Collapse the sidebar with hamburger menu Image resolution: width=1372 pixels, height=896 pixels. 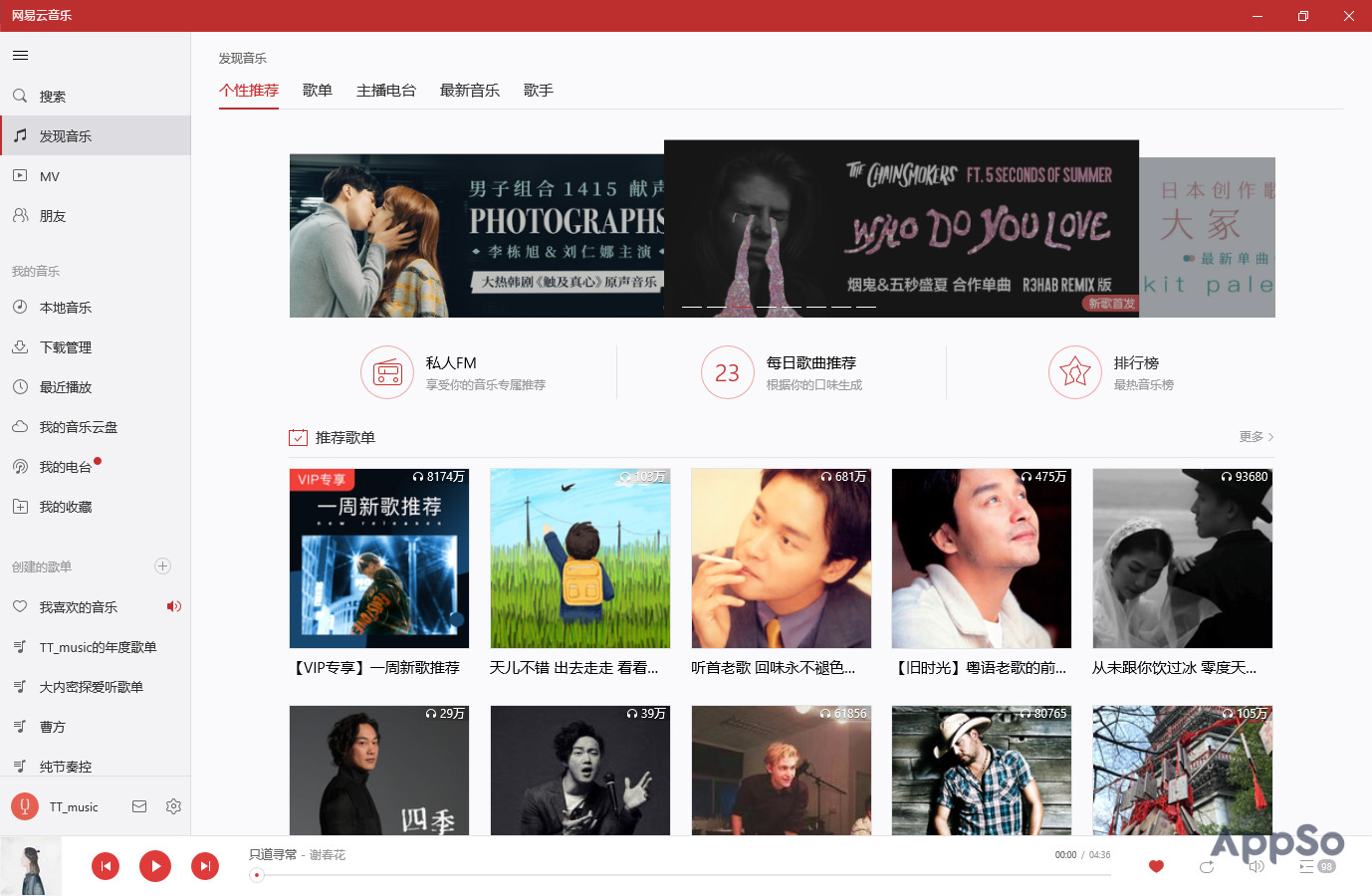tap(20, 55)
